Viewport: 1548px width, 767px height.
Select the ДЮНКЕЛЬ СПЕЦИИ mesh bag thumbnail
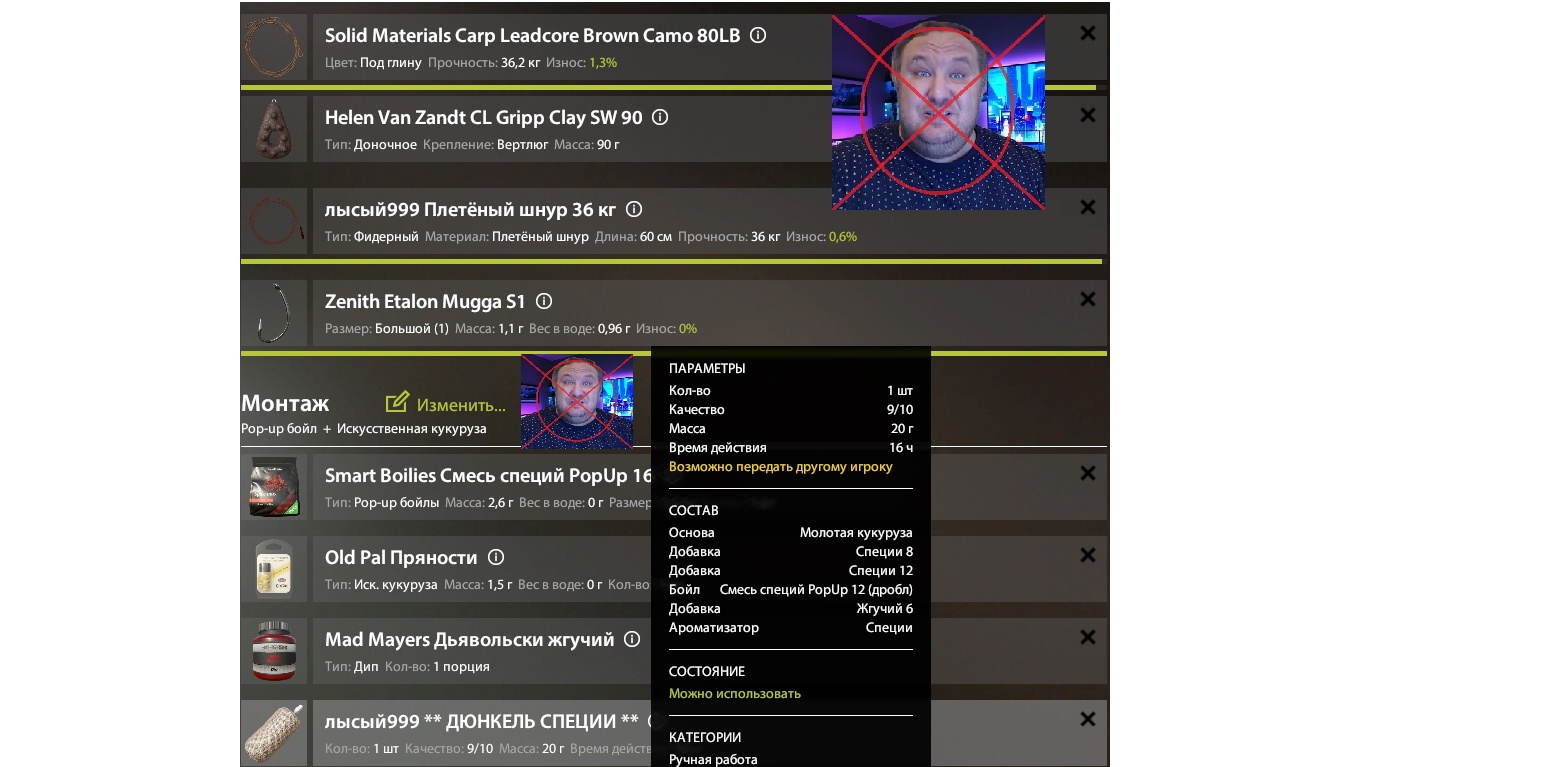click(273, 733)
